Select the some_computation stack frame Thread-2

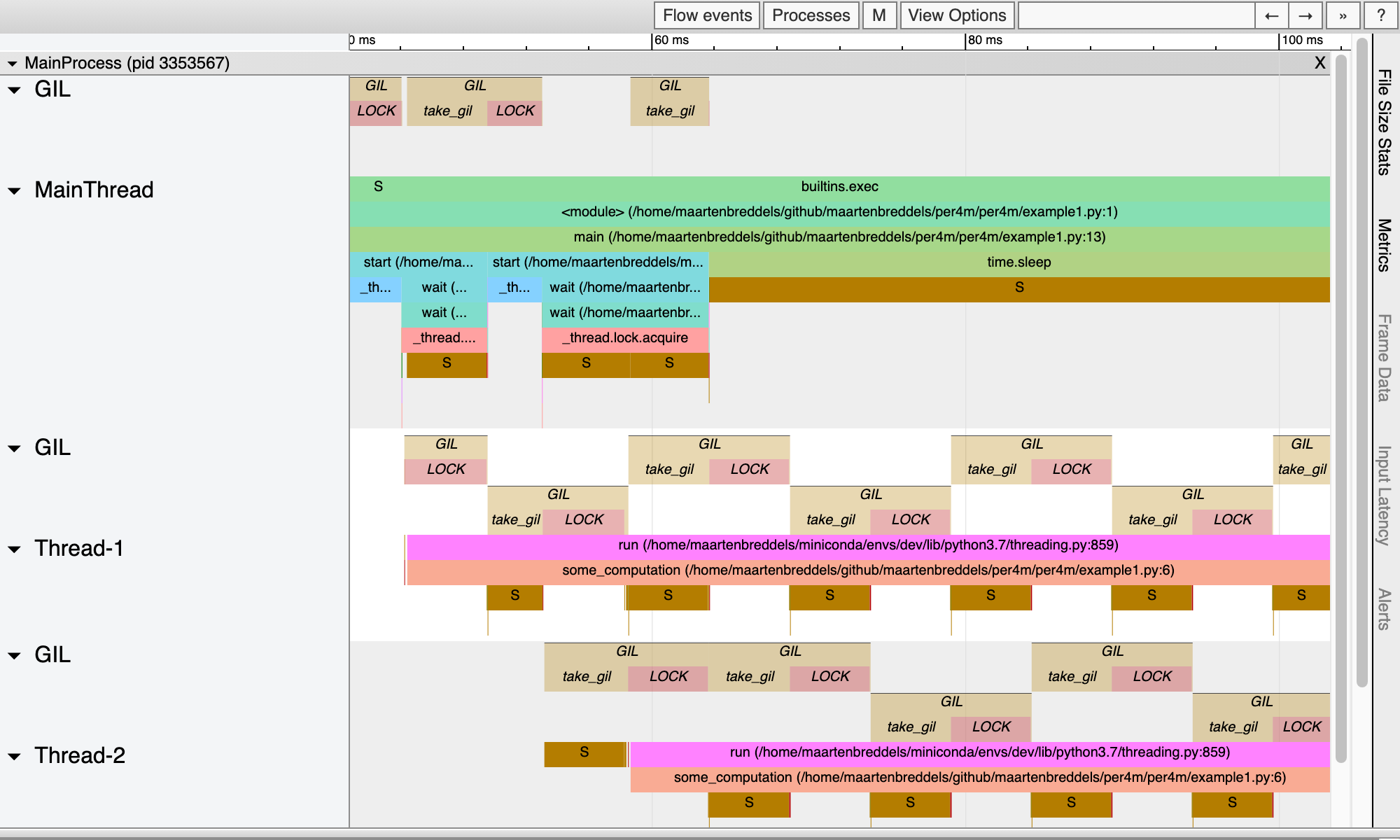point(981,778)
